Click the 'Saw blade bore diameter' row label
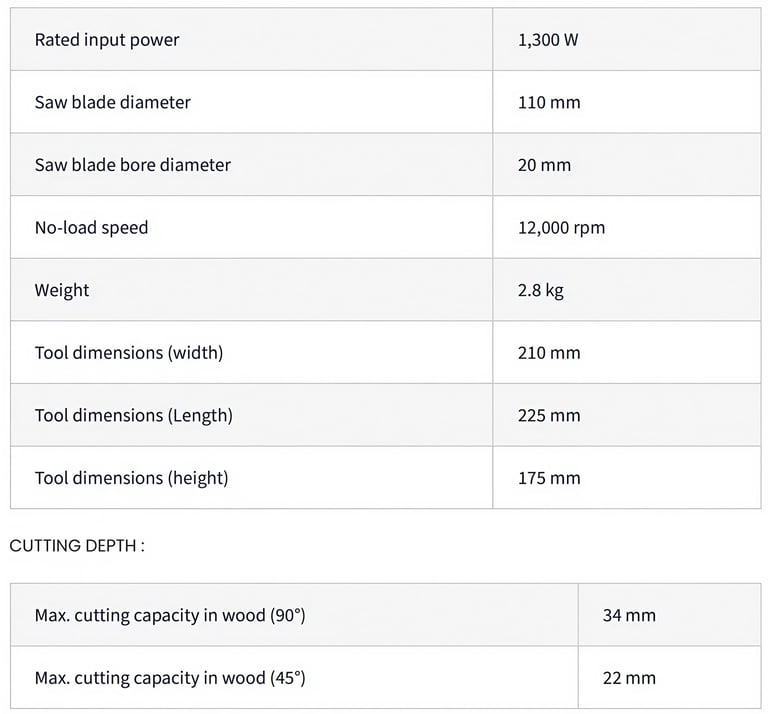This screenshot has height=714, width=768. coord(132,165)
